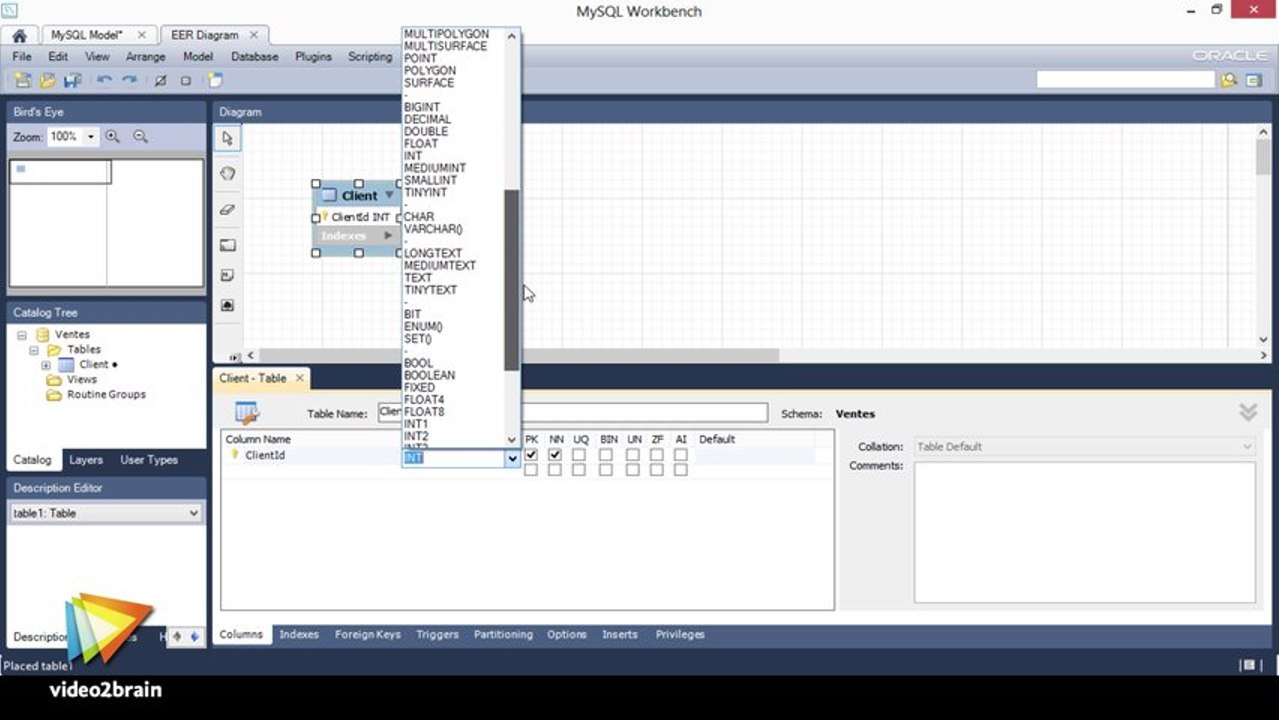Zoom out on the Bird's Eye view
The width and height of the screenshot is (1279, 720).
tap(140, 136)
